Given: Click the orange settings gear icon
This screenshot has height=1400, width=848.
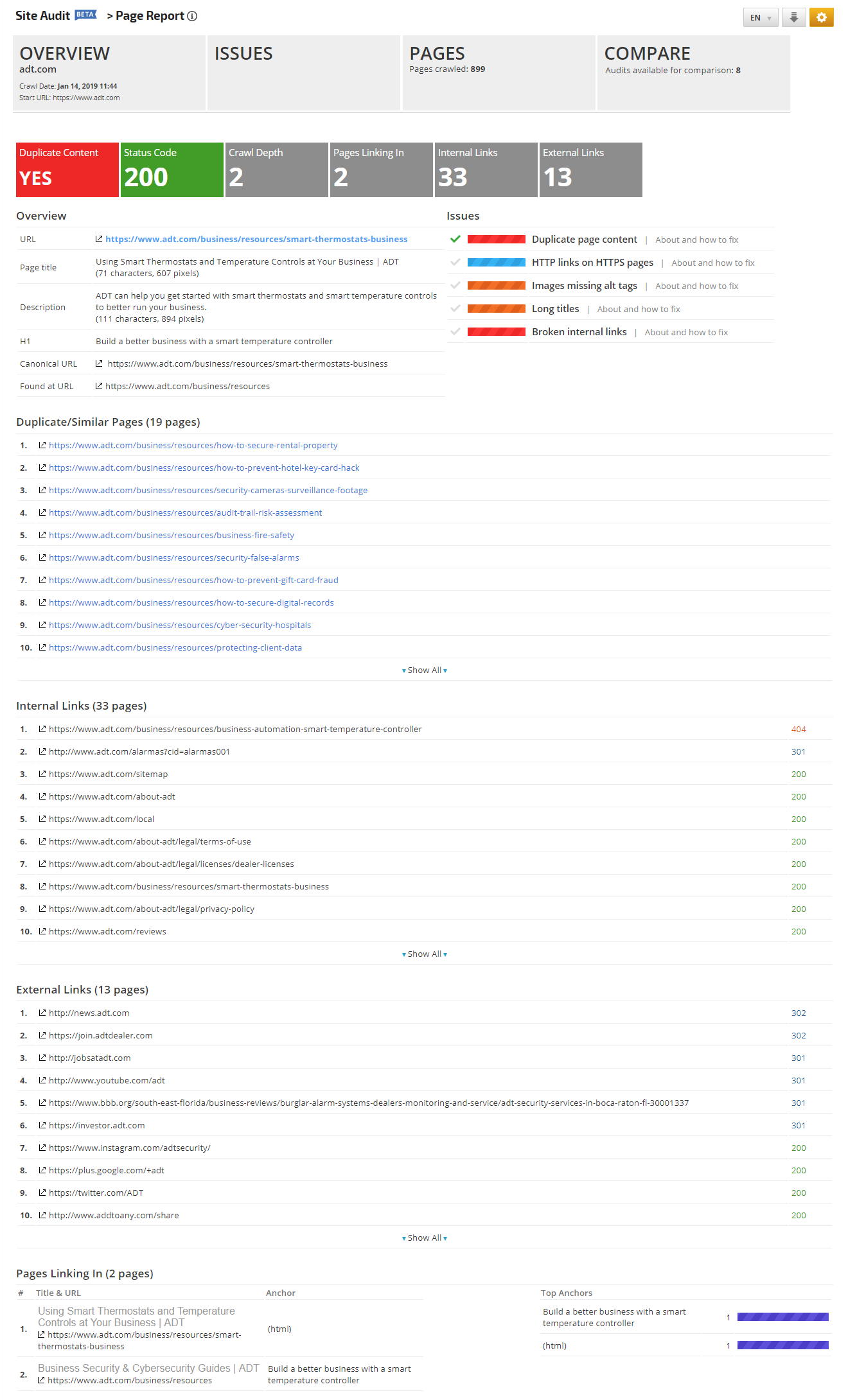Looking at the screenshot, I should click(821, 17).
